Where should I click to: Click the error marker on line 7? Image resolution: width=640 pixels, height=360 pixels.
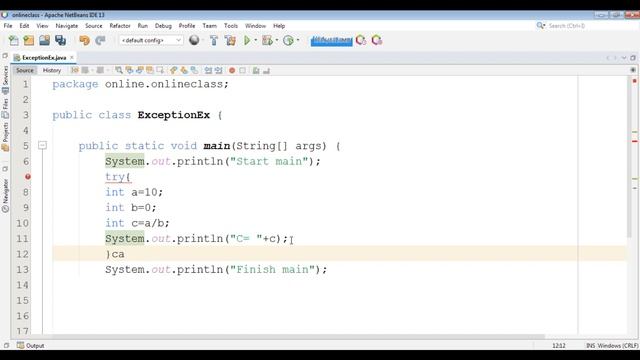pos(28,177)
